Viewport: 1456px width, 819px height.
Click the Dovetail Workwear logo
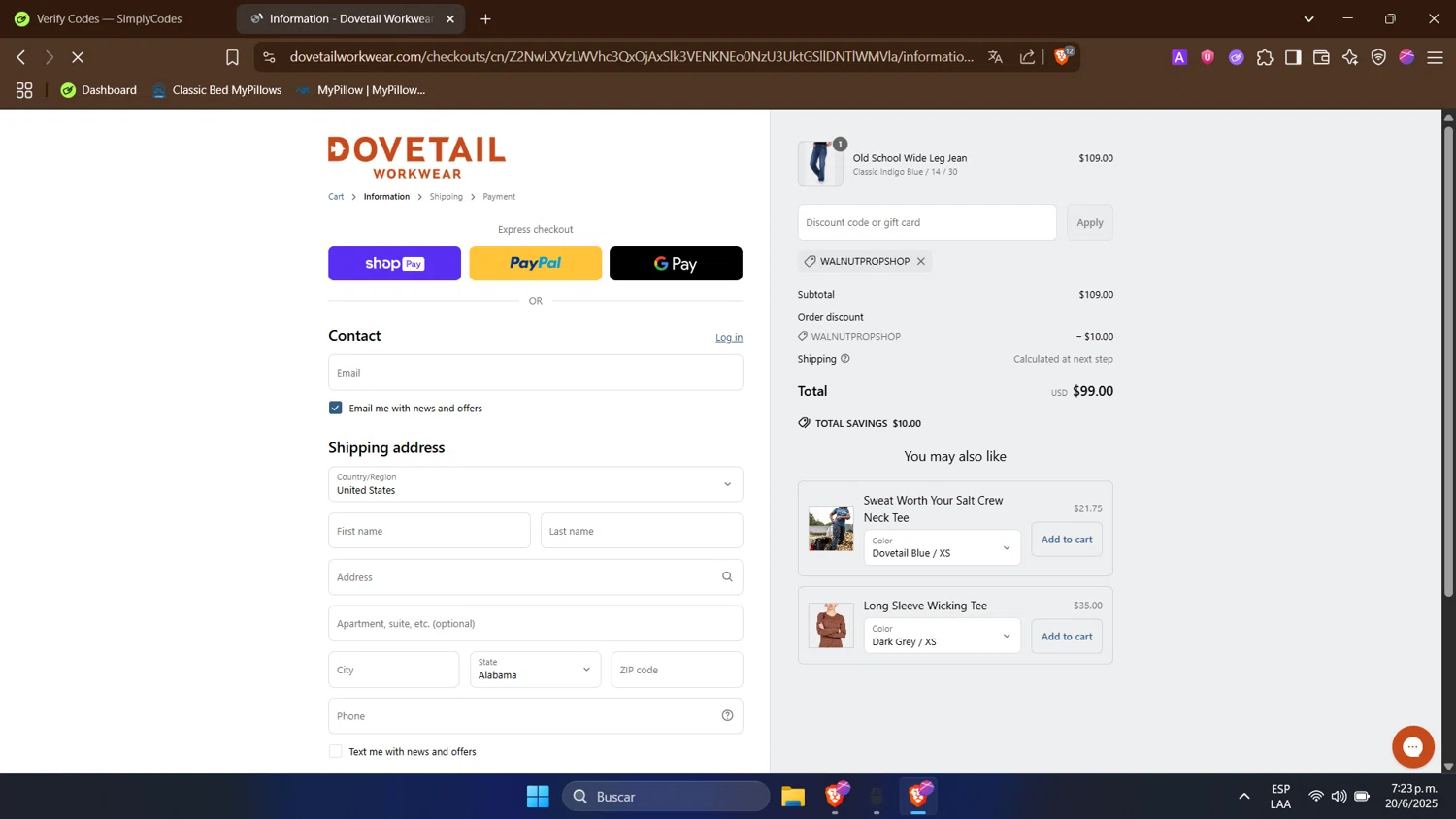416,157
